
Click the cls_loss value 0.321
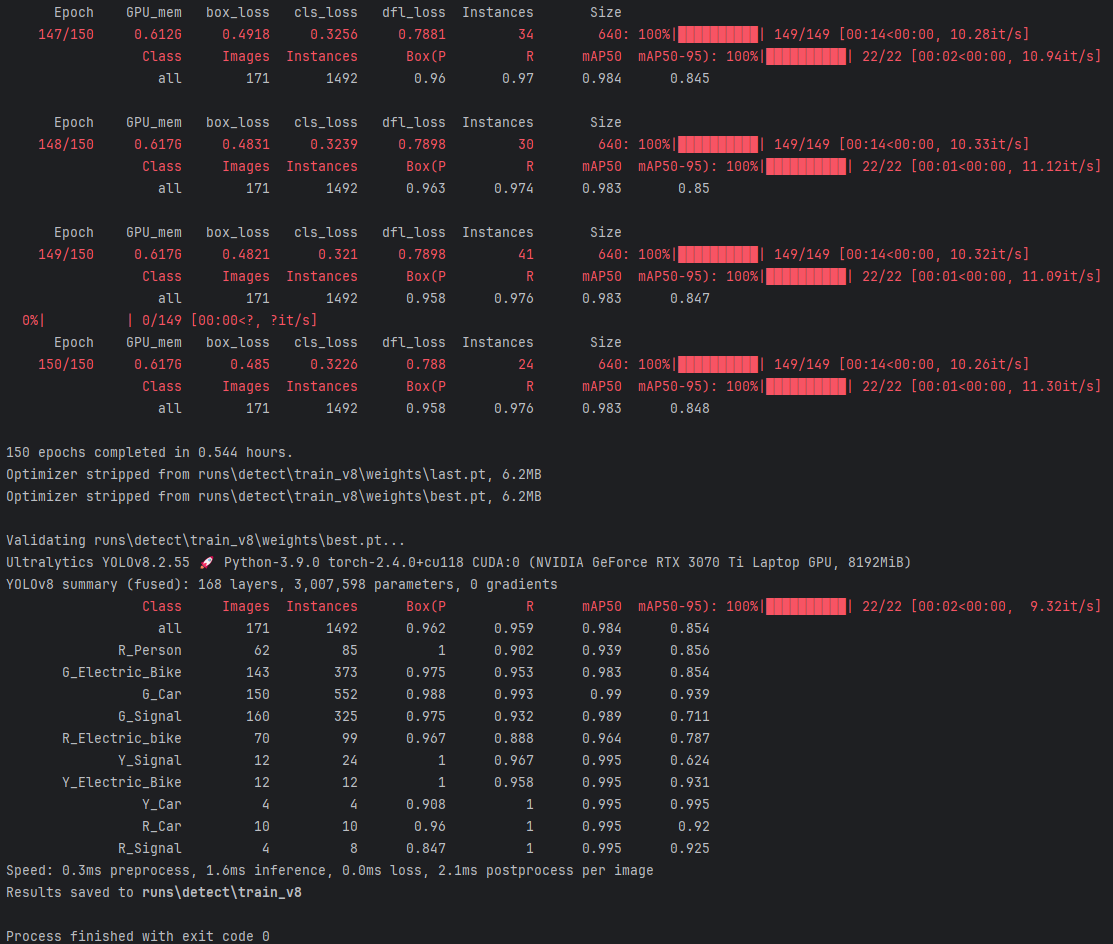(338, 254)
